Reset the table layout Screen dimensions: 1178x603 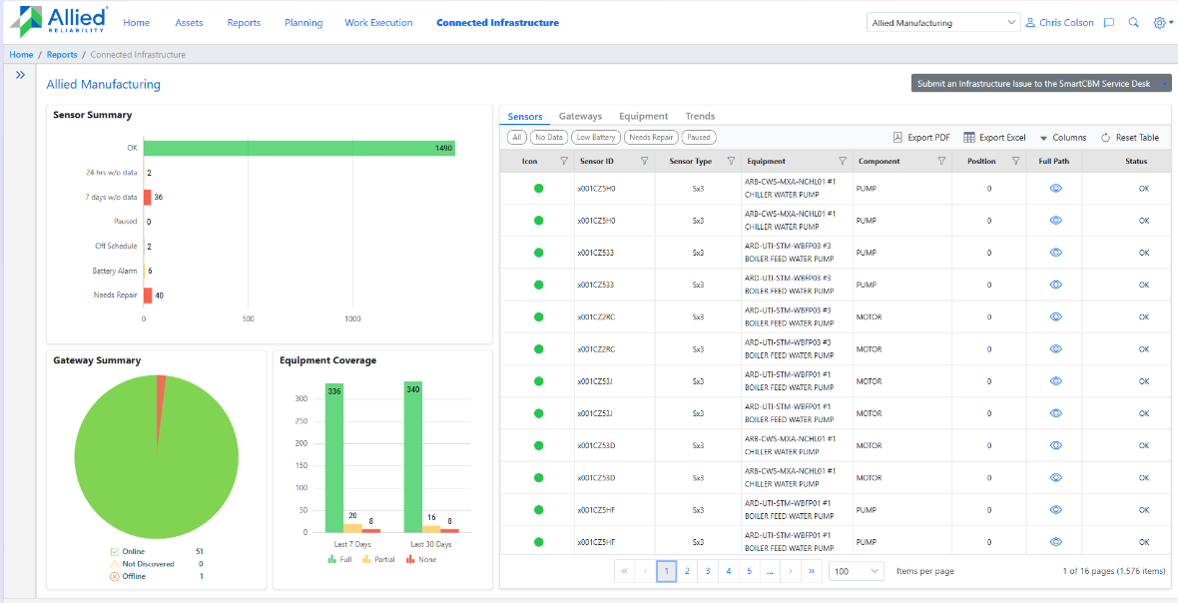pos(1130,137)
